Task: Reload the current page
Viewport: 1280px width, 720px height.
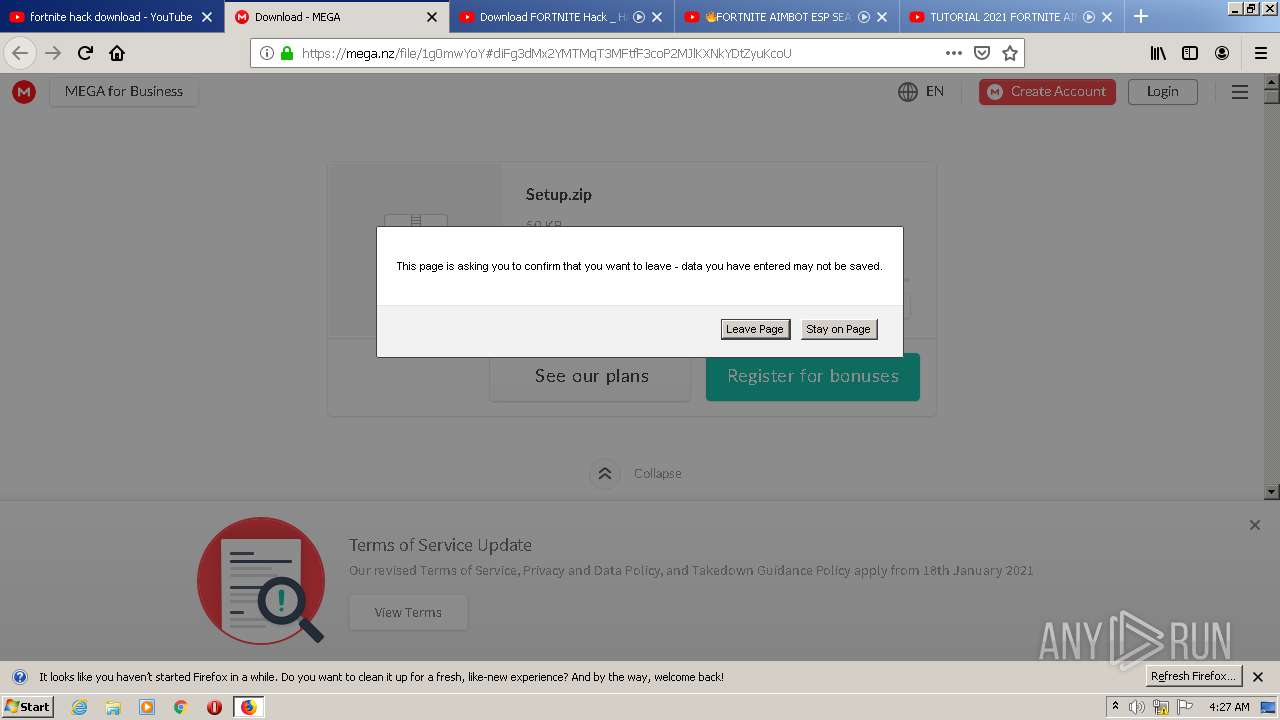Action: [85, 53]
